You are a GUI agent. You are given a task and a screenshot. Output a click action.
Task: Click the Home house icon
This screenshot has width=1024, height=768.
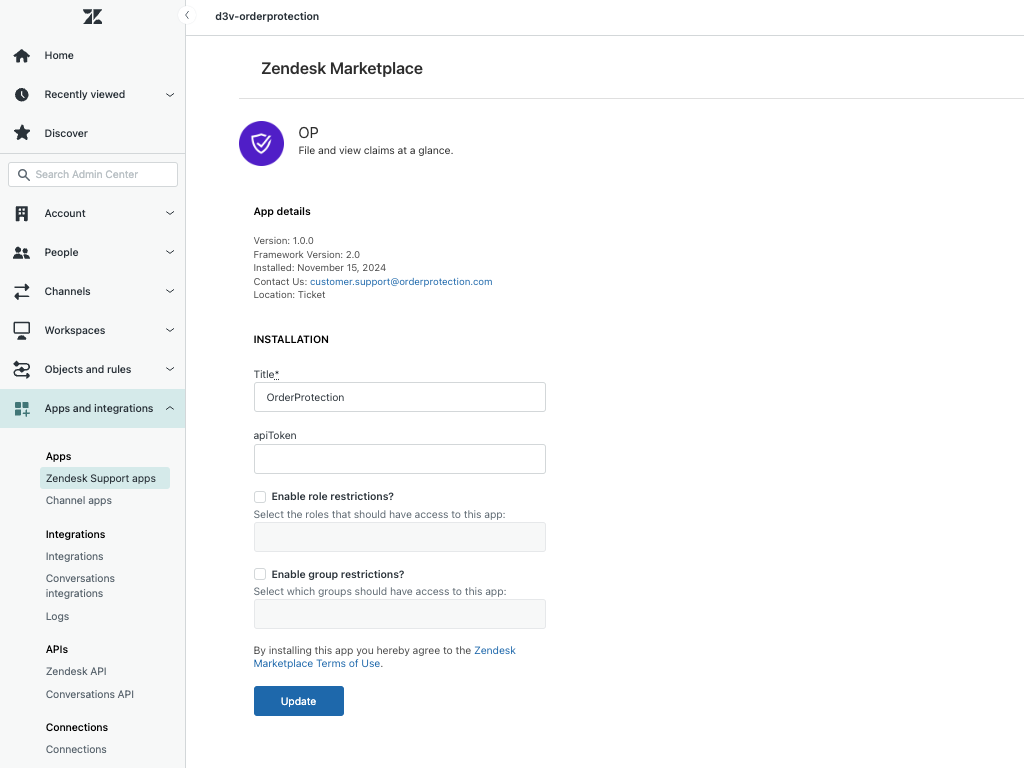coord(22,56)
